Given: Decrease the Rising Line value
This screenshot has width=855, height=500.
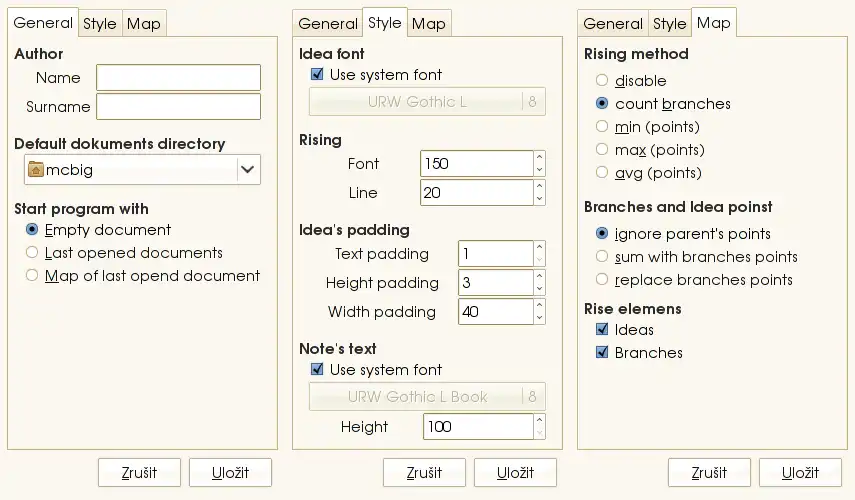Looking at the screenshot, I should pyautogui.click(x=540, y=199).
